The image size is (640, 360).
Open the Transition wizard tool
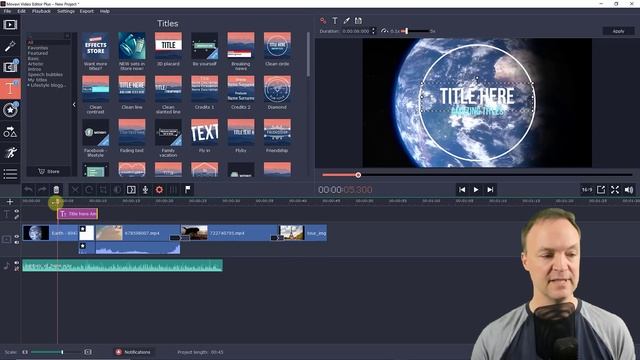[x=131, y=189]
